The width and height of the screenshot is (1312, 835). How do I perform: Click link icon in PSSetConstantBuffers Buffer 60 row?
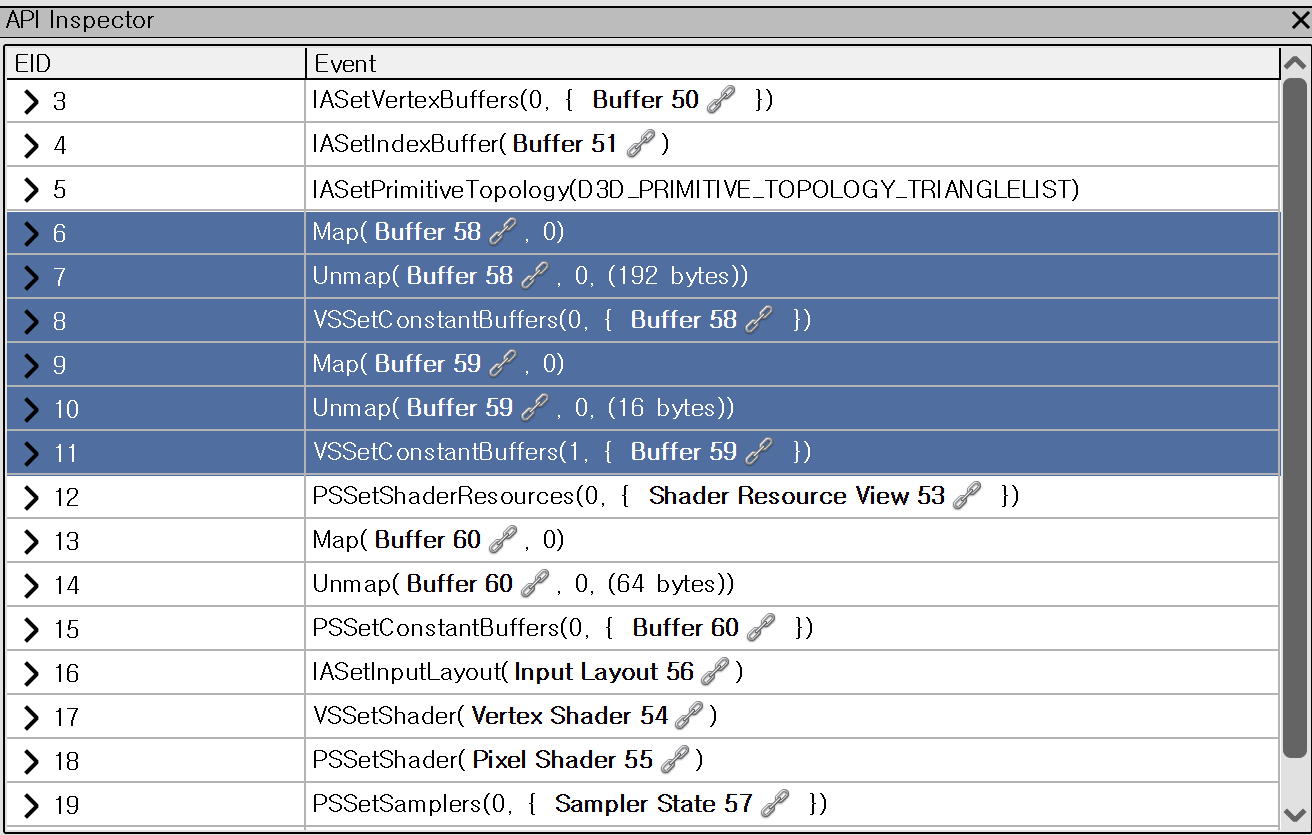(x=761, y=628)
